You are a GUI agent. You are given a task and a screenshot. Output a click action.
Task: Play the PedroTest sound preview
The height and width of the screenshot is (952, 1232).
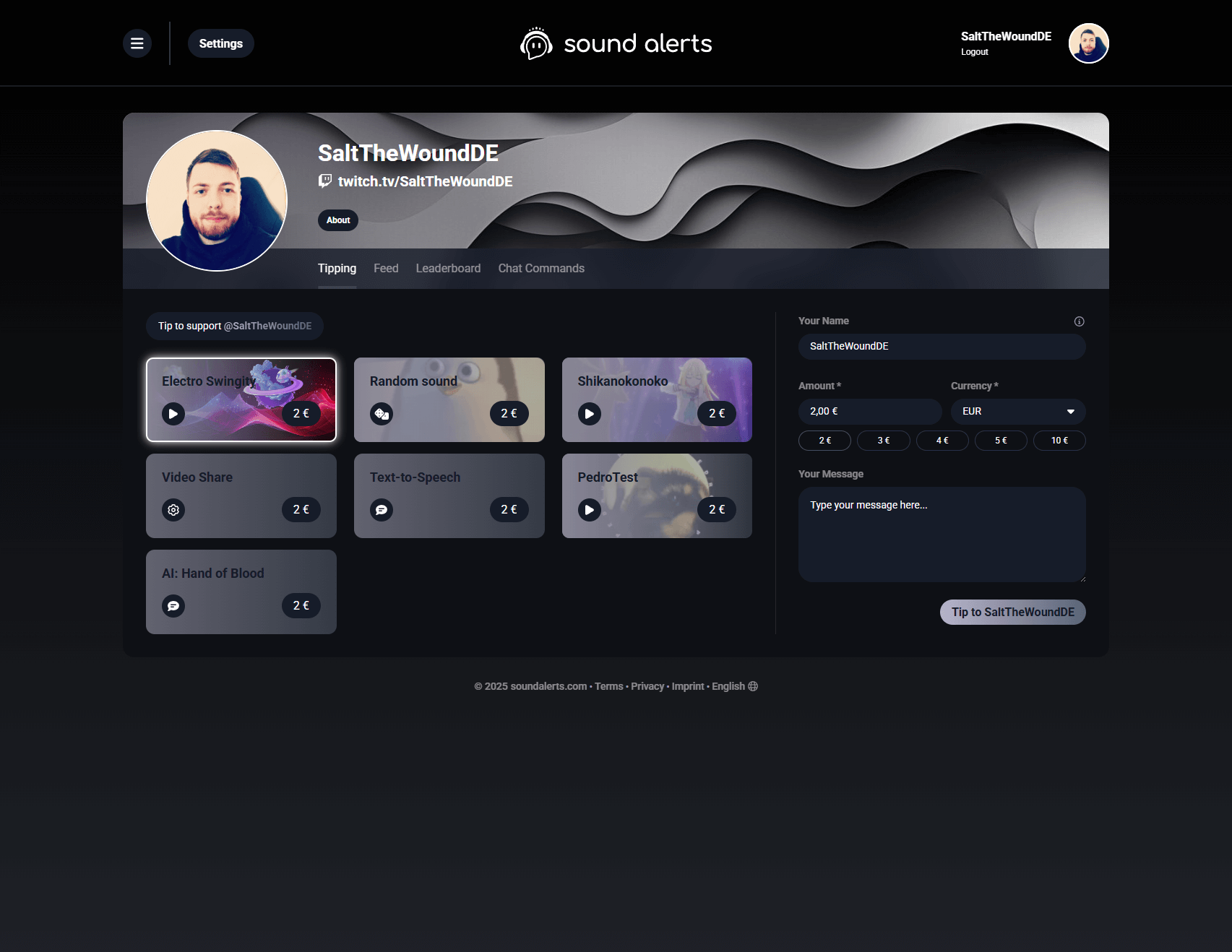point(590,510)
